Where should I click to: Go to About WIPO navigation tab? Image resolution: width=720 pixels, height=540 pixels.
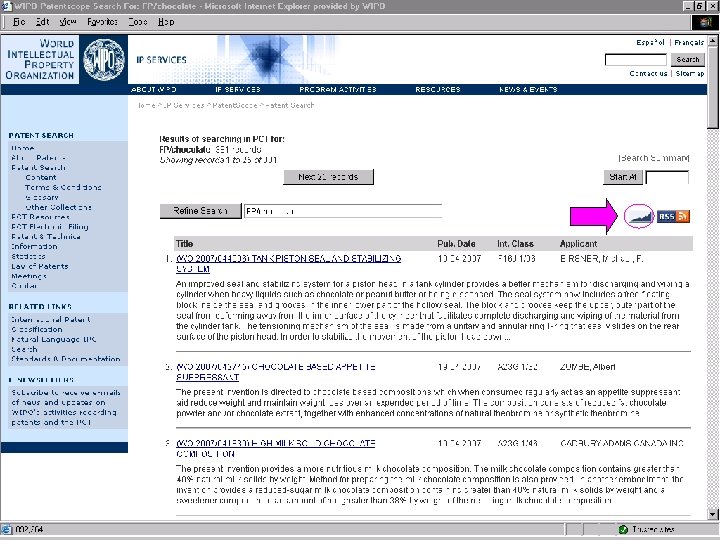point(153,90)
